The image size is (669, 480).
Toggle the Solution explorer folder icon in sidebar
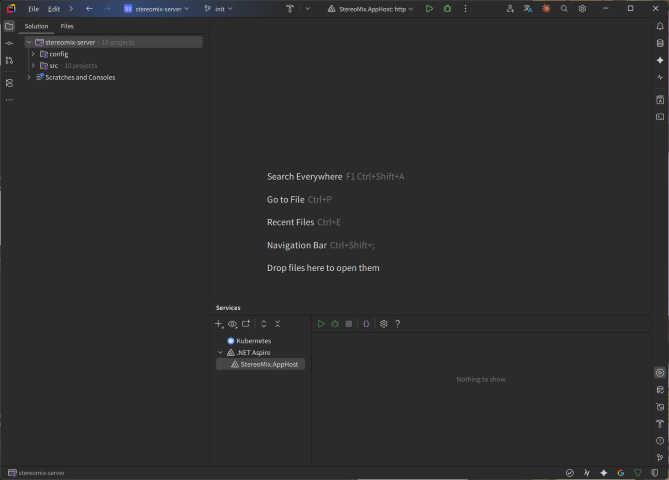coord(9,26)
